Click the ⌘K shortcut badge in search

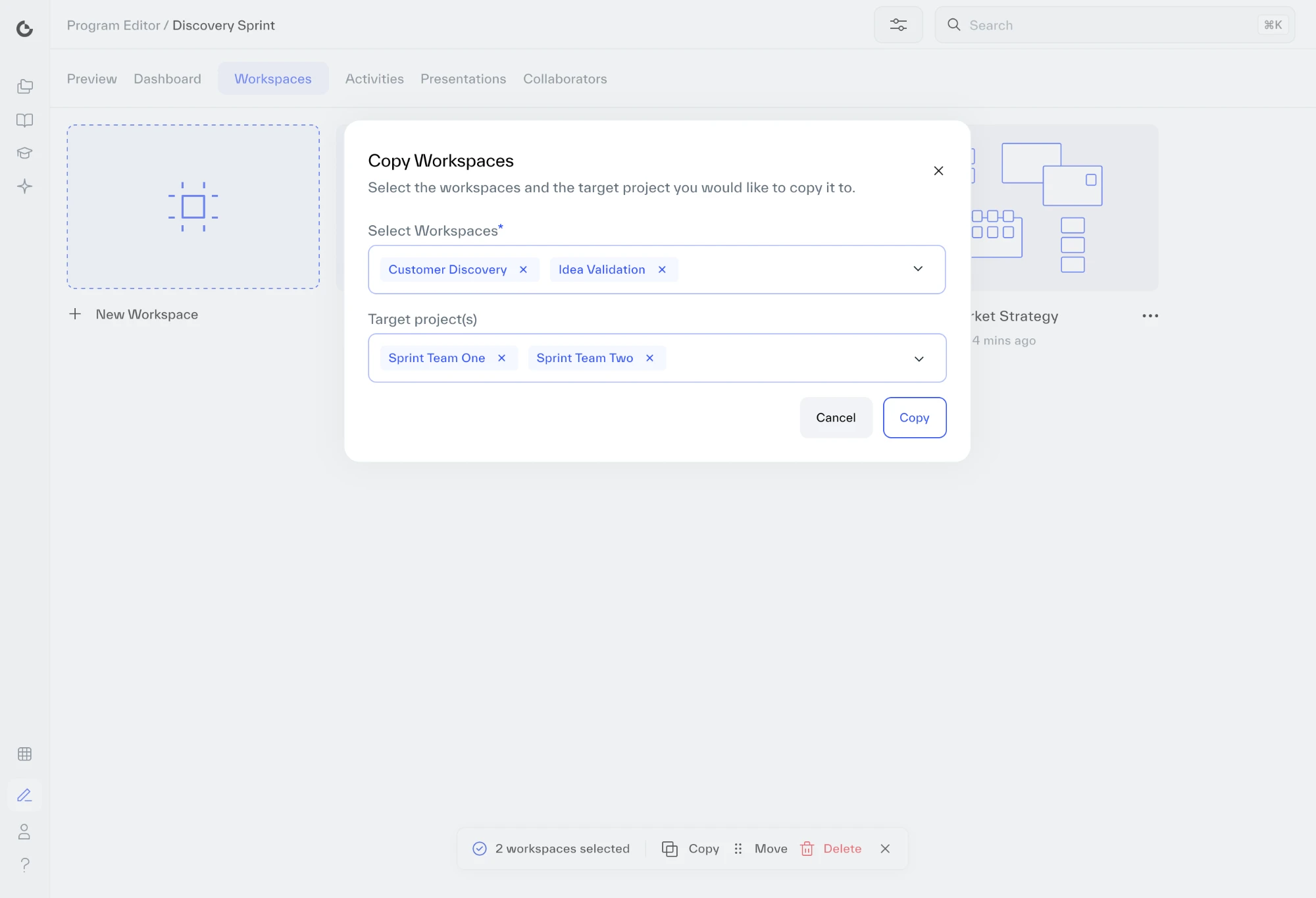point(1273,25)
